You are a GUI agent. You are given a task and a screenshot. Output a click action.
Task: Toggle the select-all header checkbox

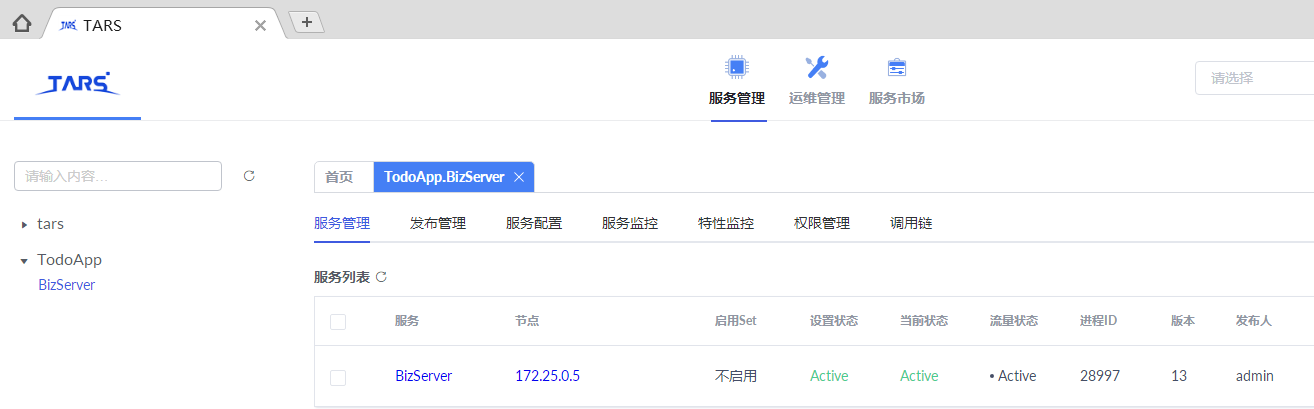[338, 322]
